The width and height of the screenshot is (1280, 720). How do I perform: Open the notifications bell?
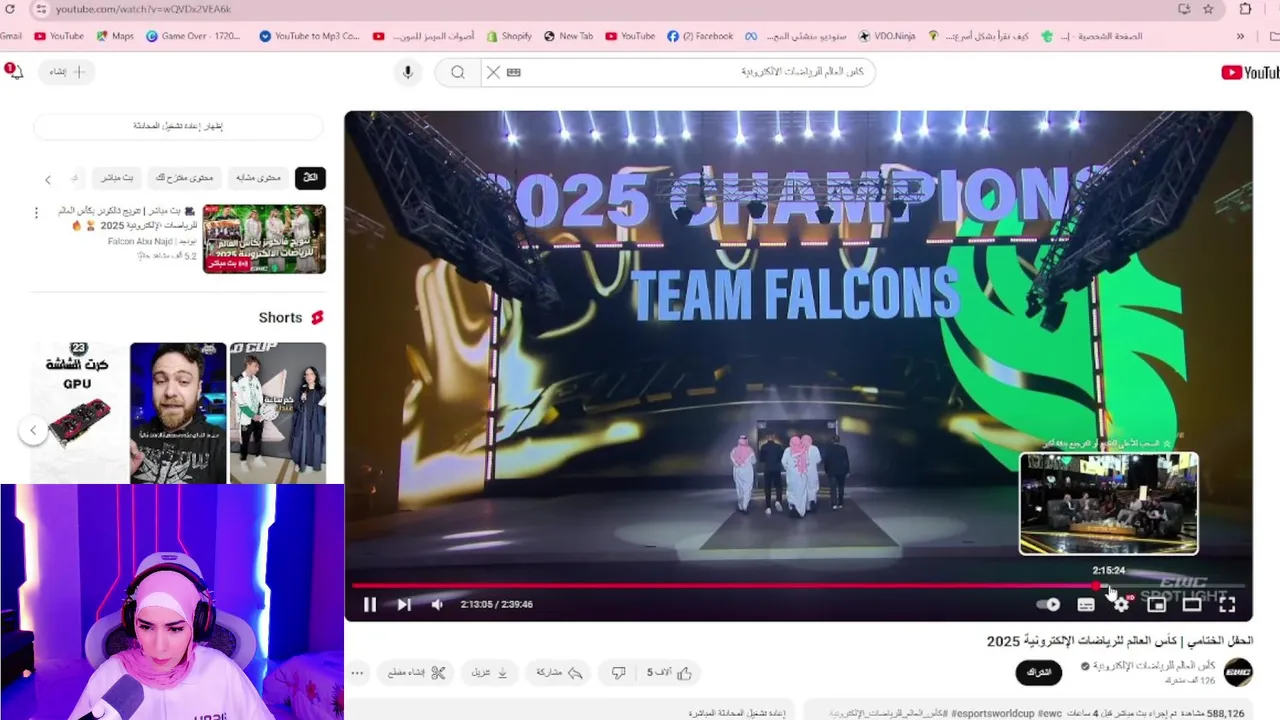(x=14, y=72)
